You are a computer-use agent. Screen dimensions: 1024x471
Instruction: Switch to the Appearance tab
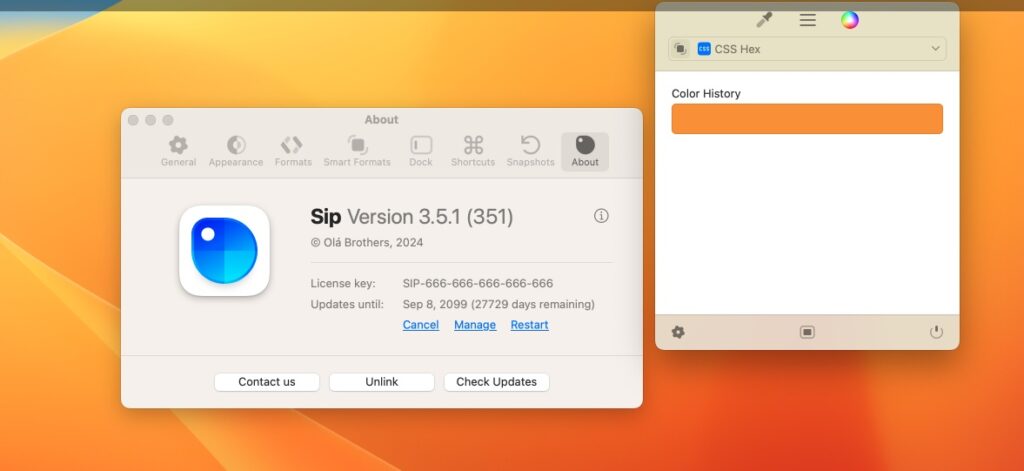[x=236, y=152]
